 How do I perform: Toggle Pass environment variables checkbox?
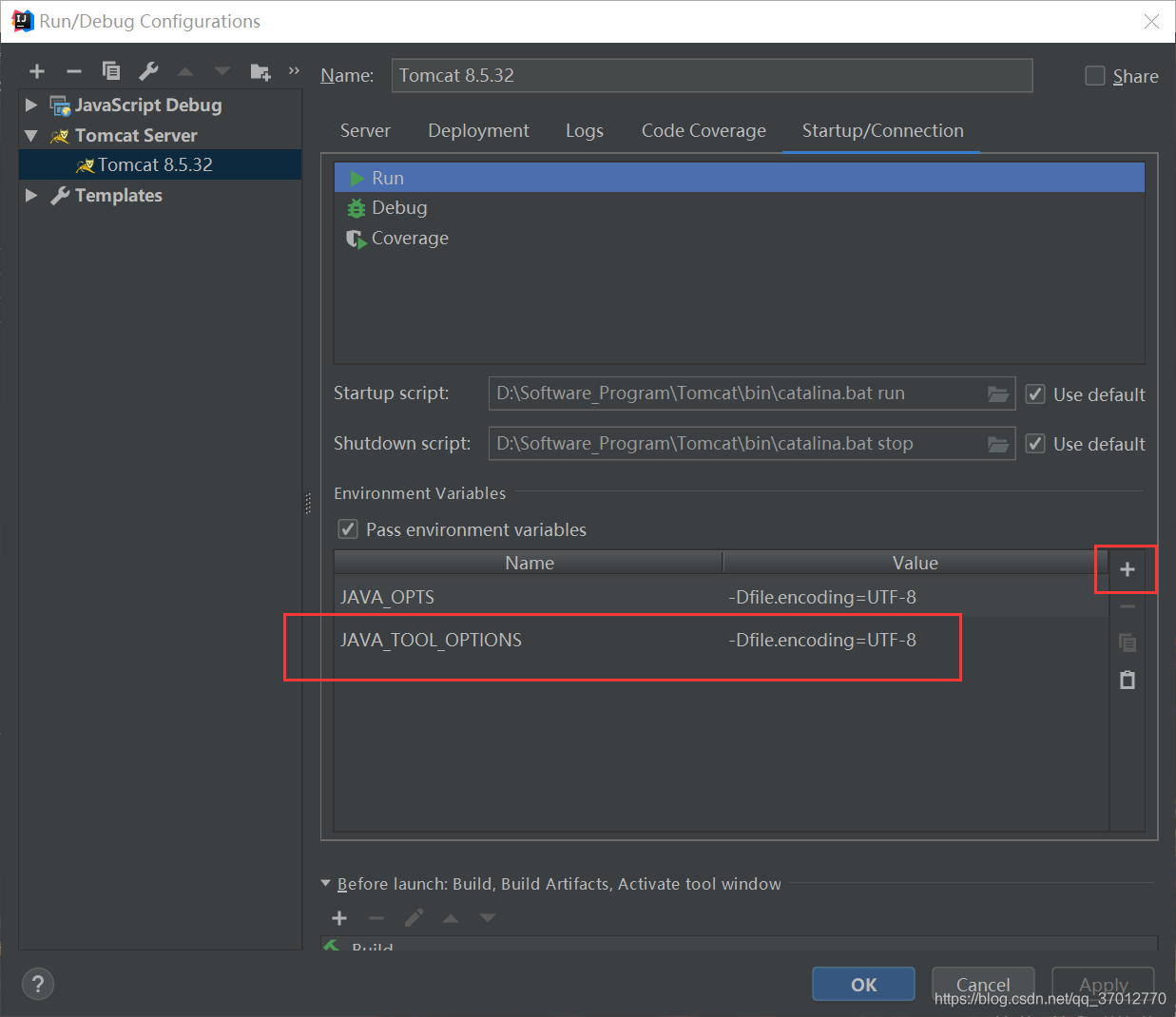(x=348, y=529)
